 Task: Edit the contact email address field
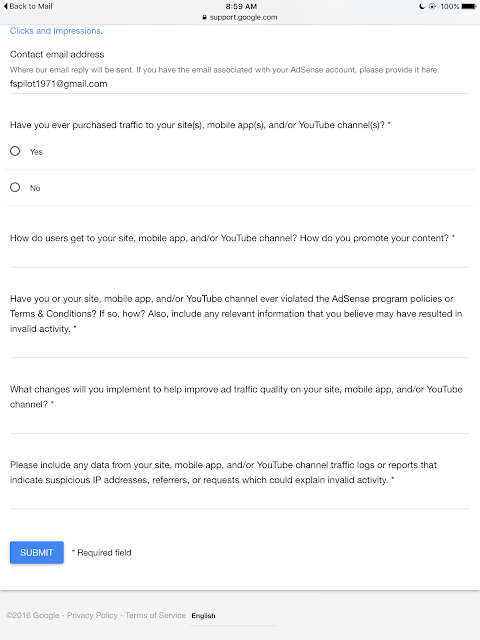tap(240, 84)
